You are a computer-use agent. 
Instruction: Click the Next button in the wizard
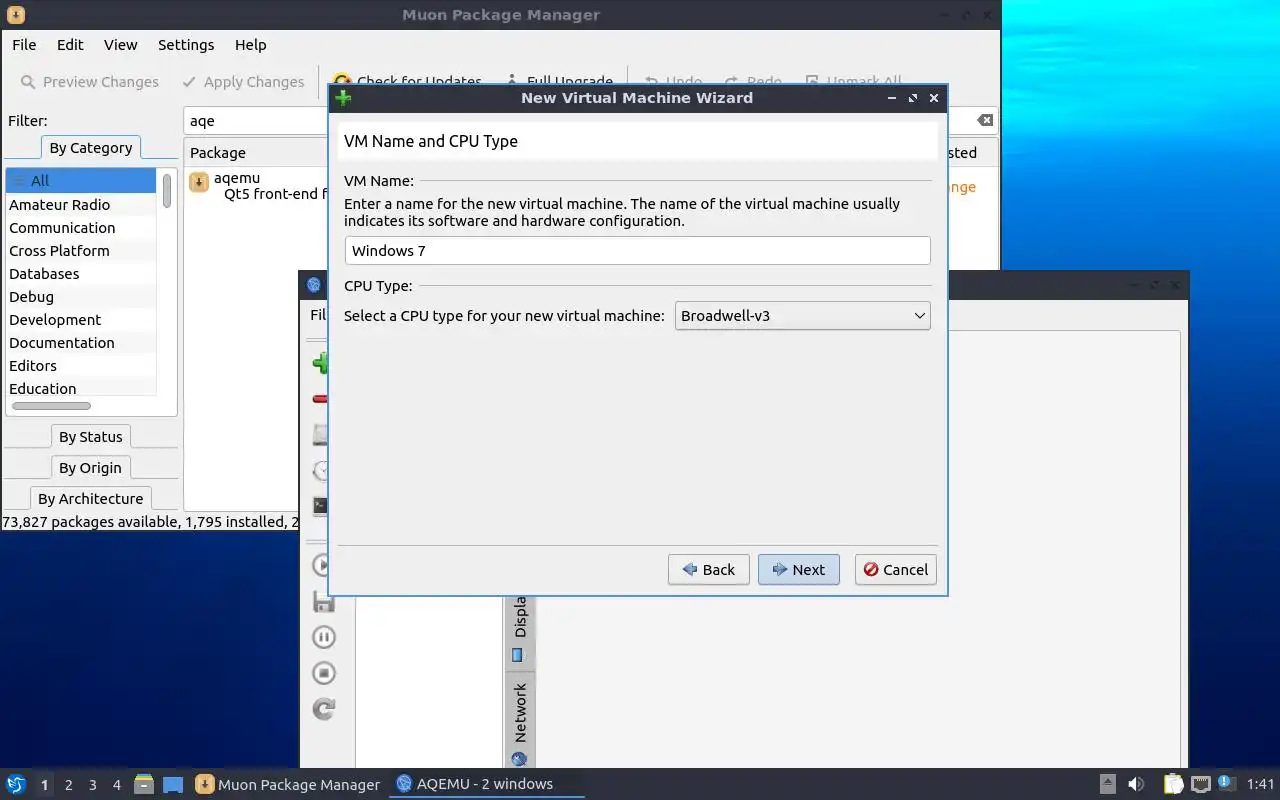[799, 570]
